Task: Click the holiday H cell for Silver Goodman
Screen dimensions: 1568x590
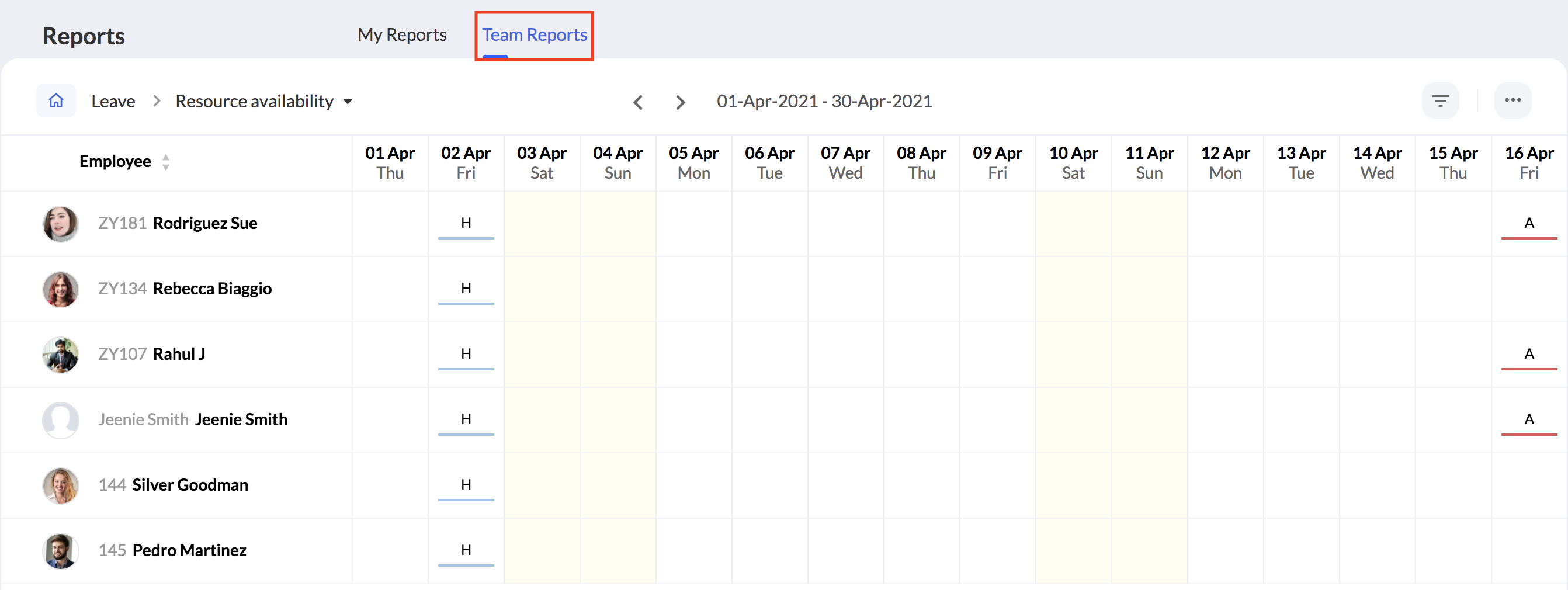Action: [466, 485]
